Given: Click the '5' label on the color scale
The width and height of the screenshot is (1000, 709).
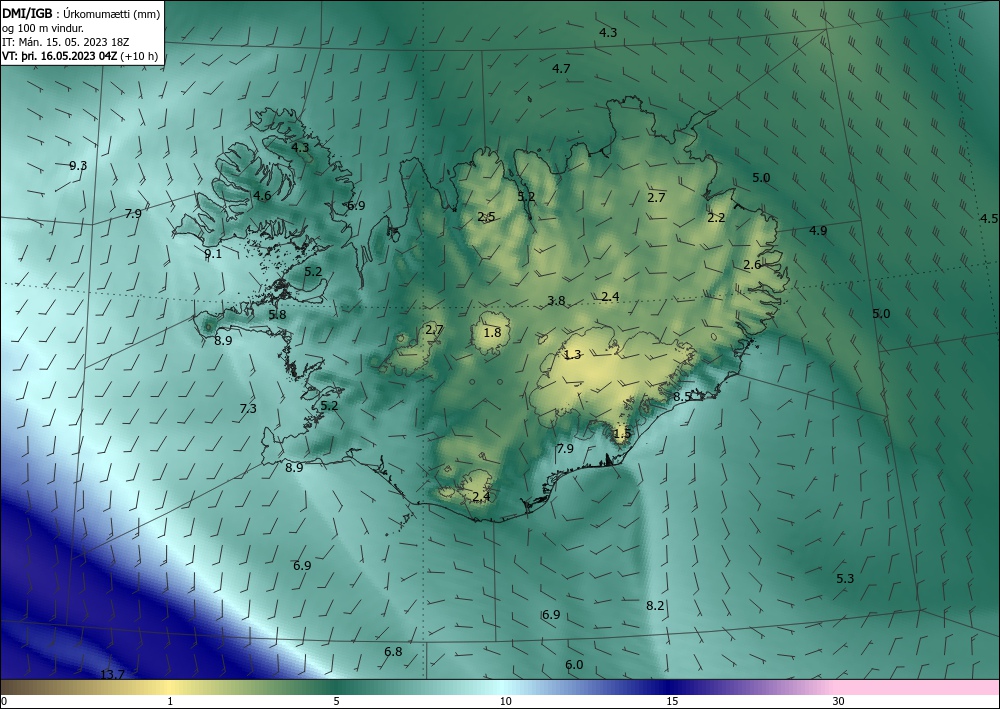Looking at the screenshot, I should pos(336,702).
